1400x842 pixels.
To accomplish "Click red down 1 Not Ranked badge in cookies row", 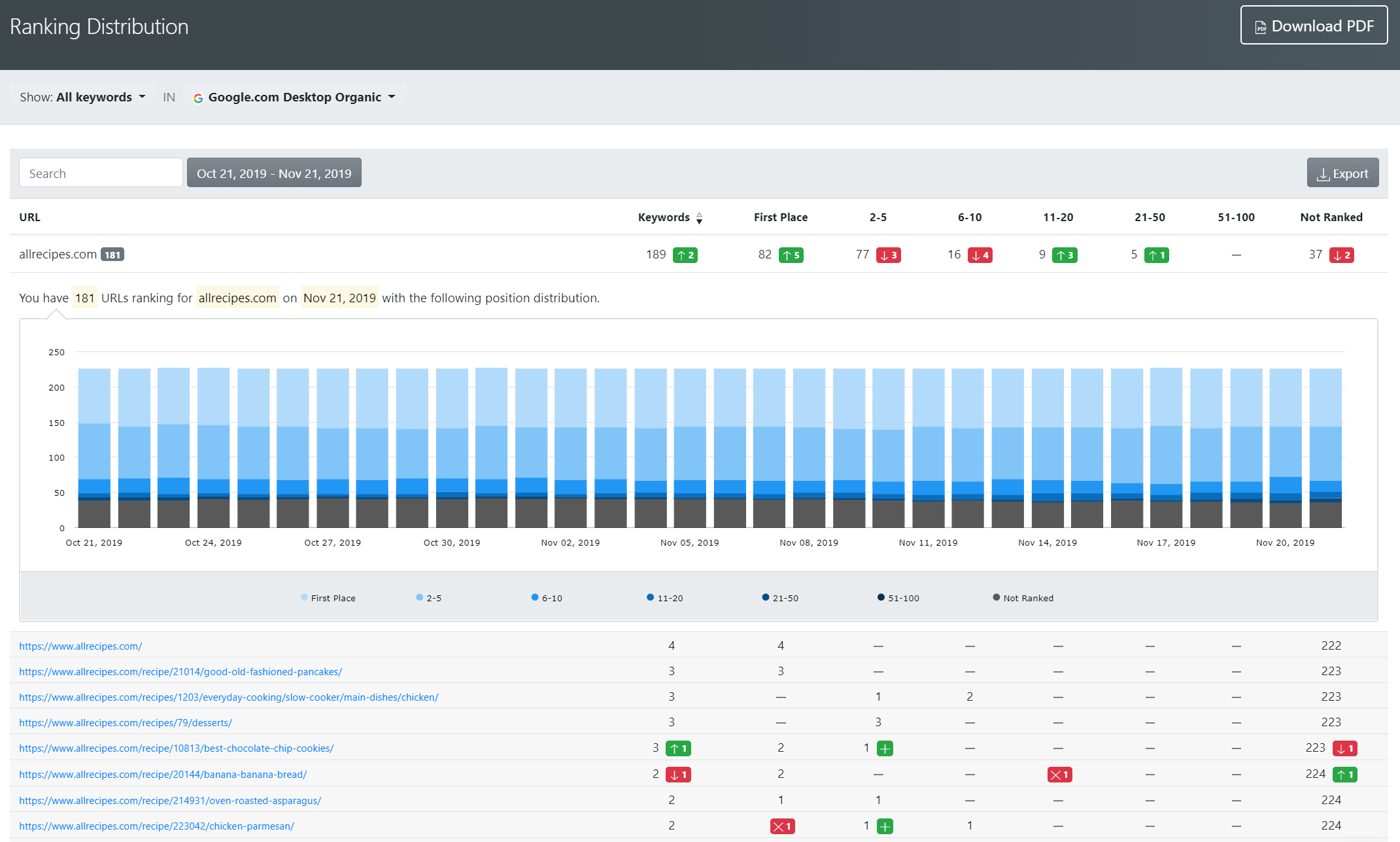I will pyautogui.click(x=1345, y=748).
